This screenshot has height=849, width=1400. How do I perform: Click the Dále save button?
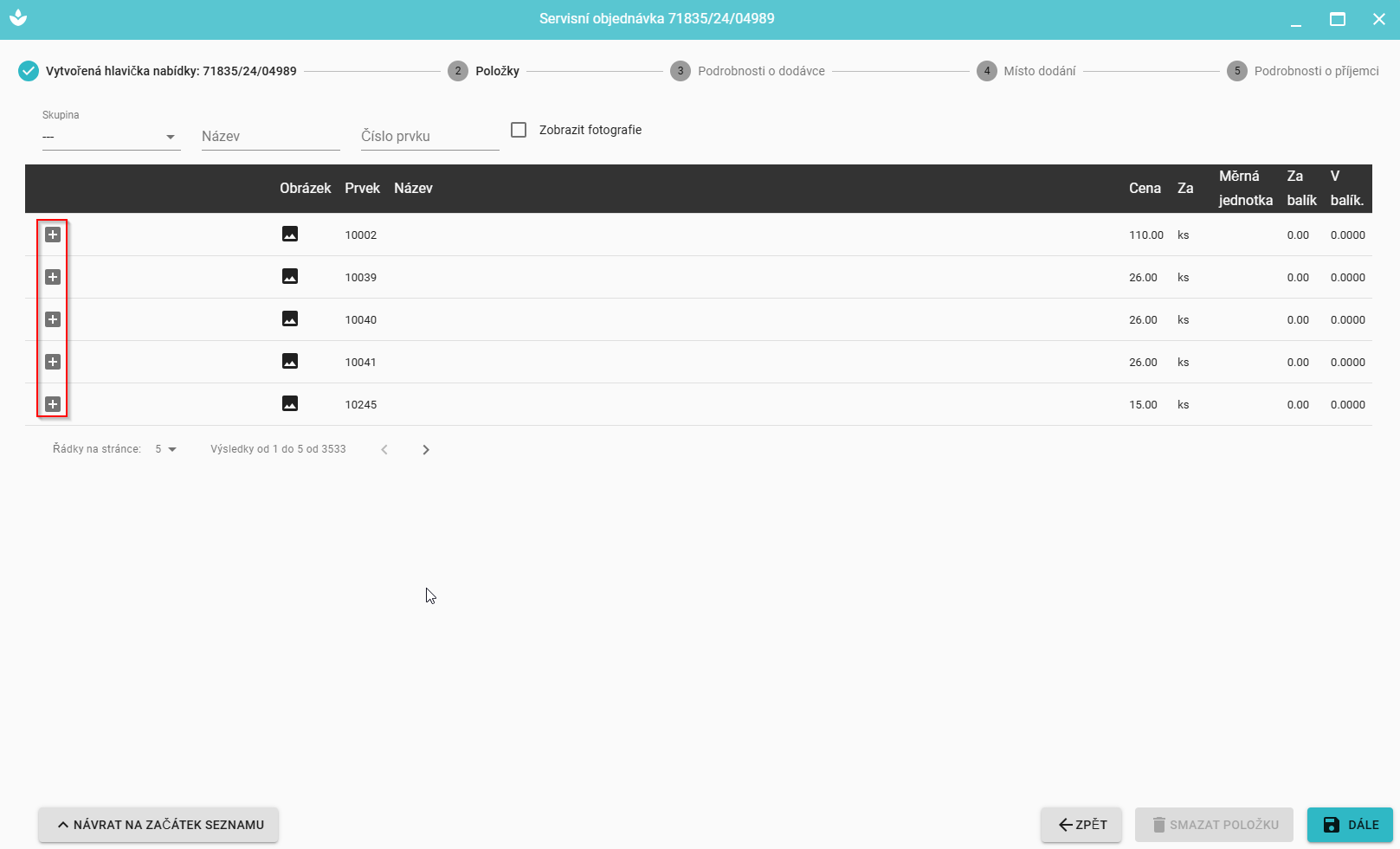pos(1350,825)
